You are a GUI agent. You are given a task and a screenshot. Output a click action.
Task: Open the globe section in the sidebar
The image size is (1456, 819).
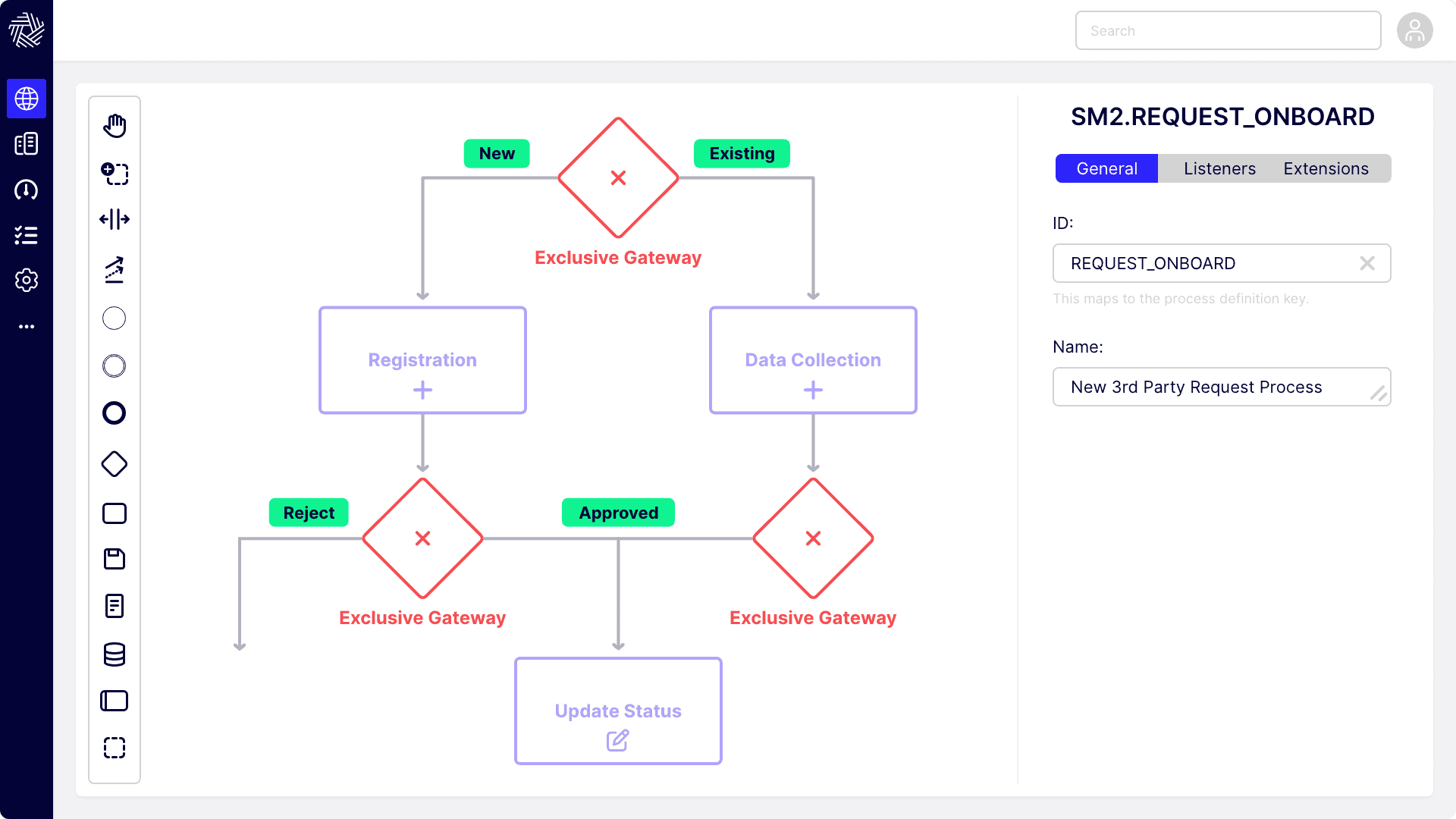pyautogui.click(x=27, y=99)
